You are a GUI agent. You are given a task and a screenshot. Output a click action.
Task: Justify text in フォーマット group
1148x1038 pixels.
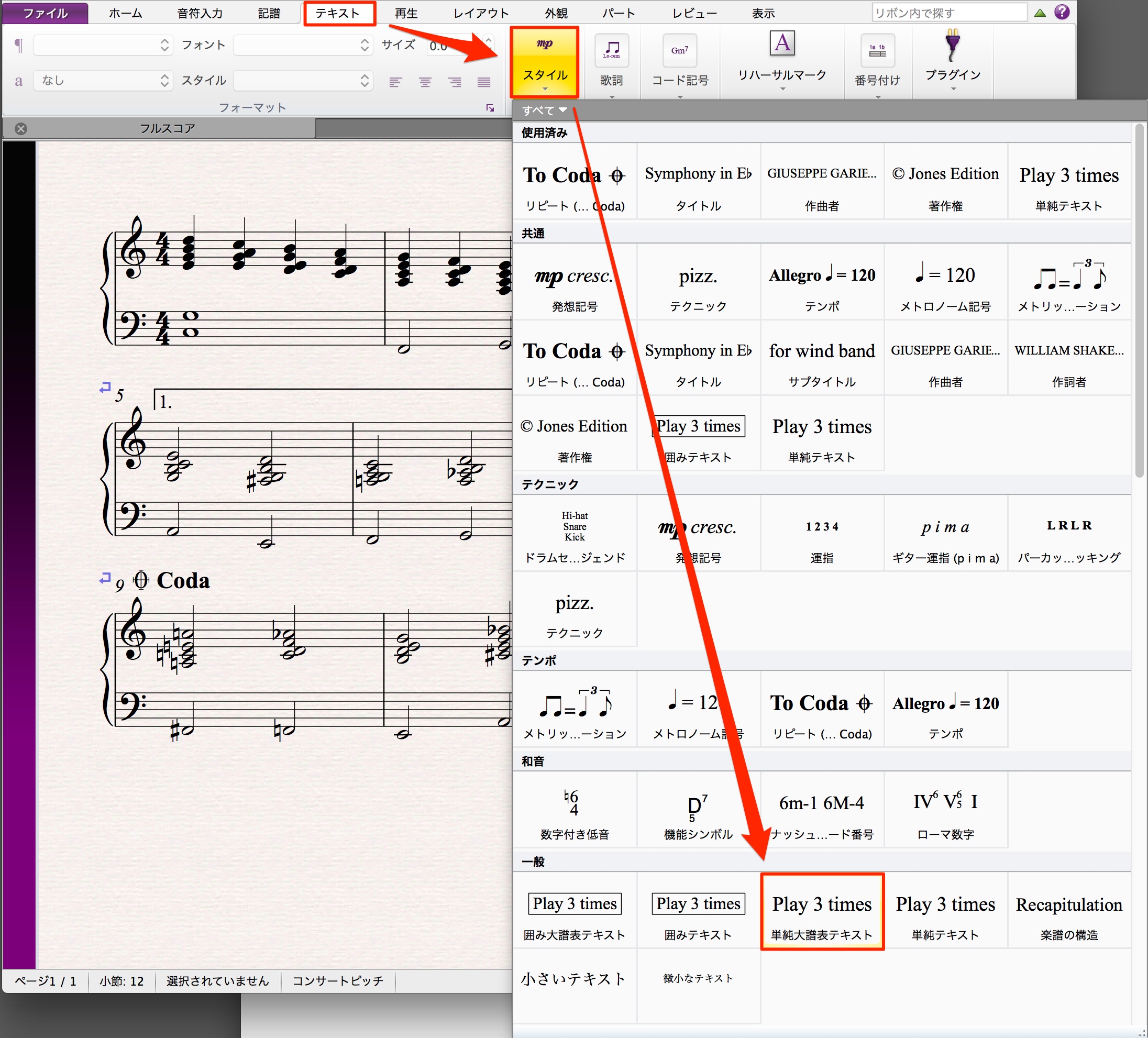484,82
